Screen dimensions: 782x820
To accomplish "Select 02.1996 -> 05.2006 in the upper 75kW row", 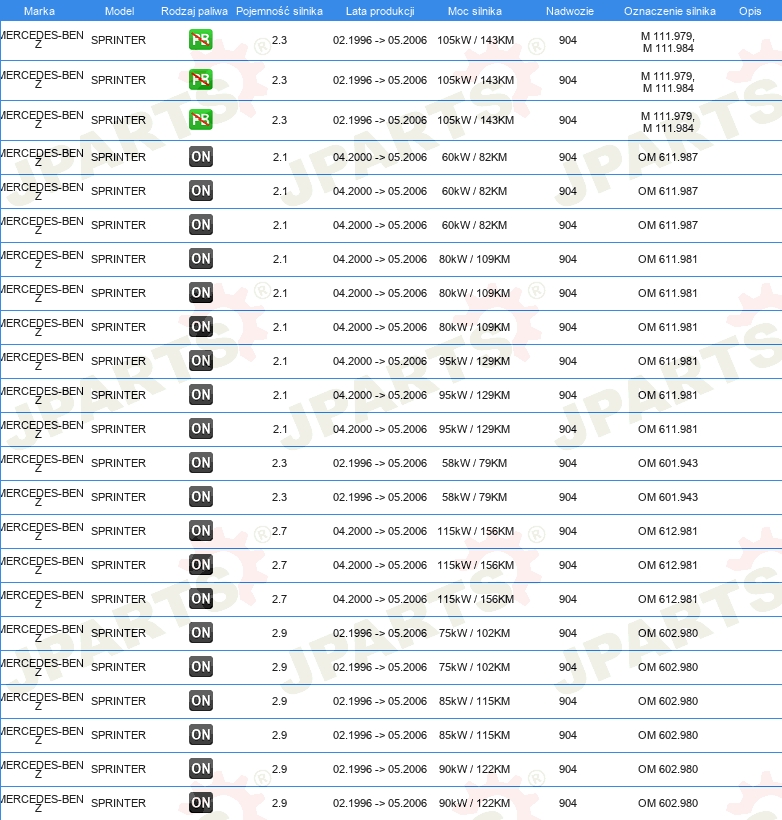I will (x=380, y=633).
